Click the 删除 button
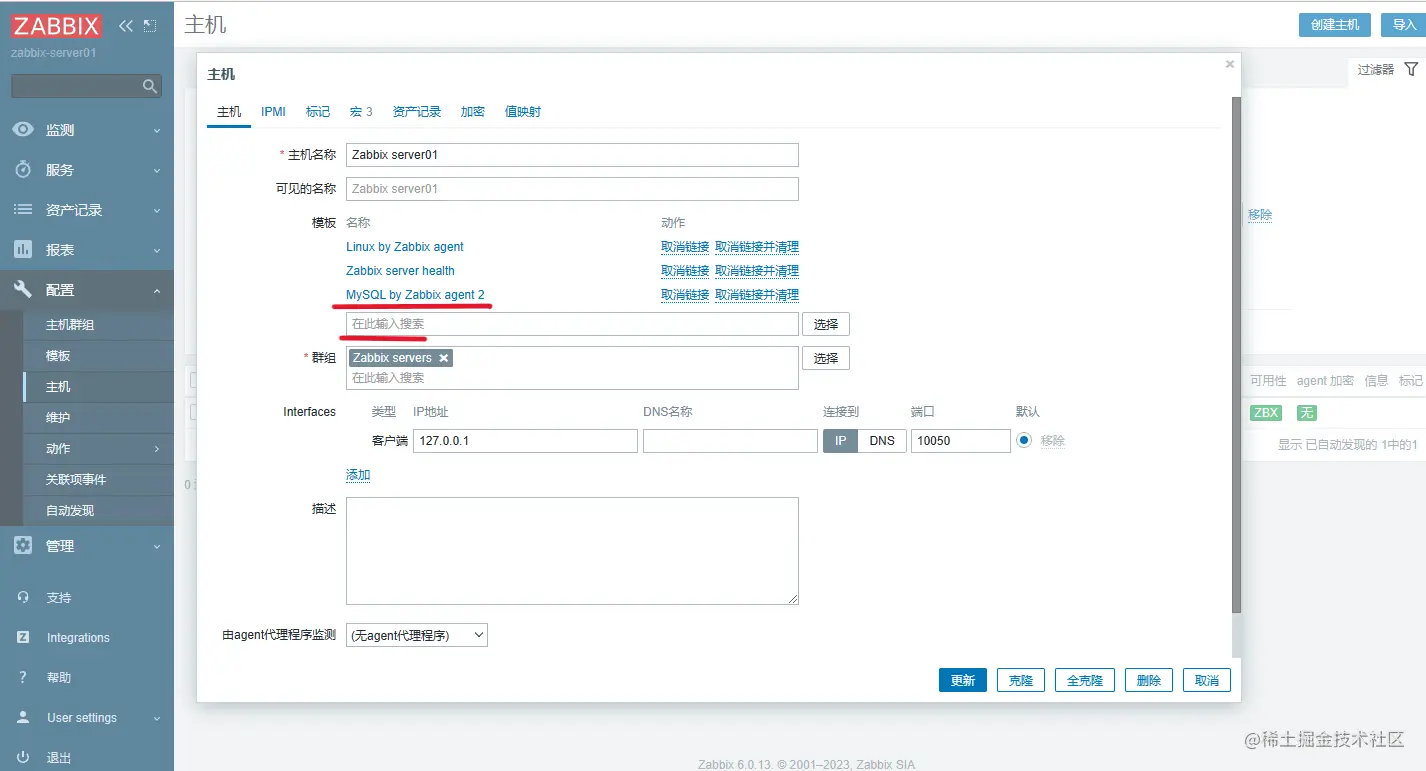 pos(1149,680)
